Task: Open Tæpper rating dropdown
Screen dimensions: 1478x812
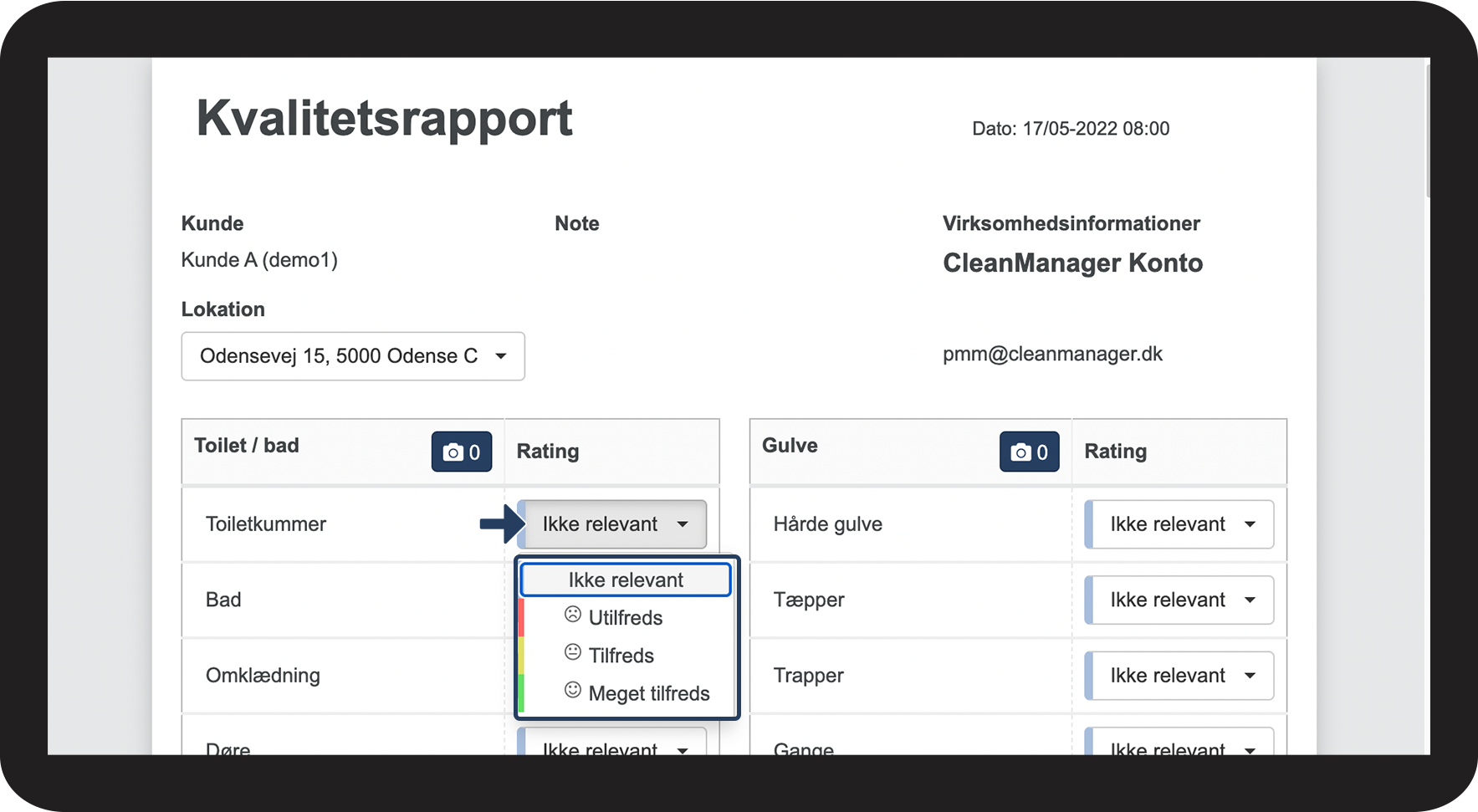Action: [1179, 600]
